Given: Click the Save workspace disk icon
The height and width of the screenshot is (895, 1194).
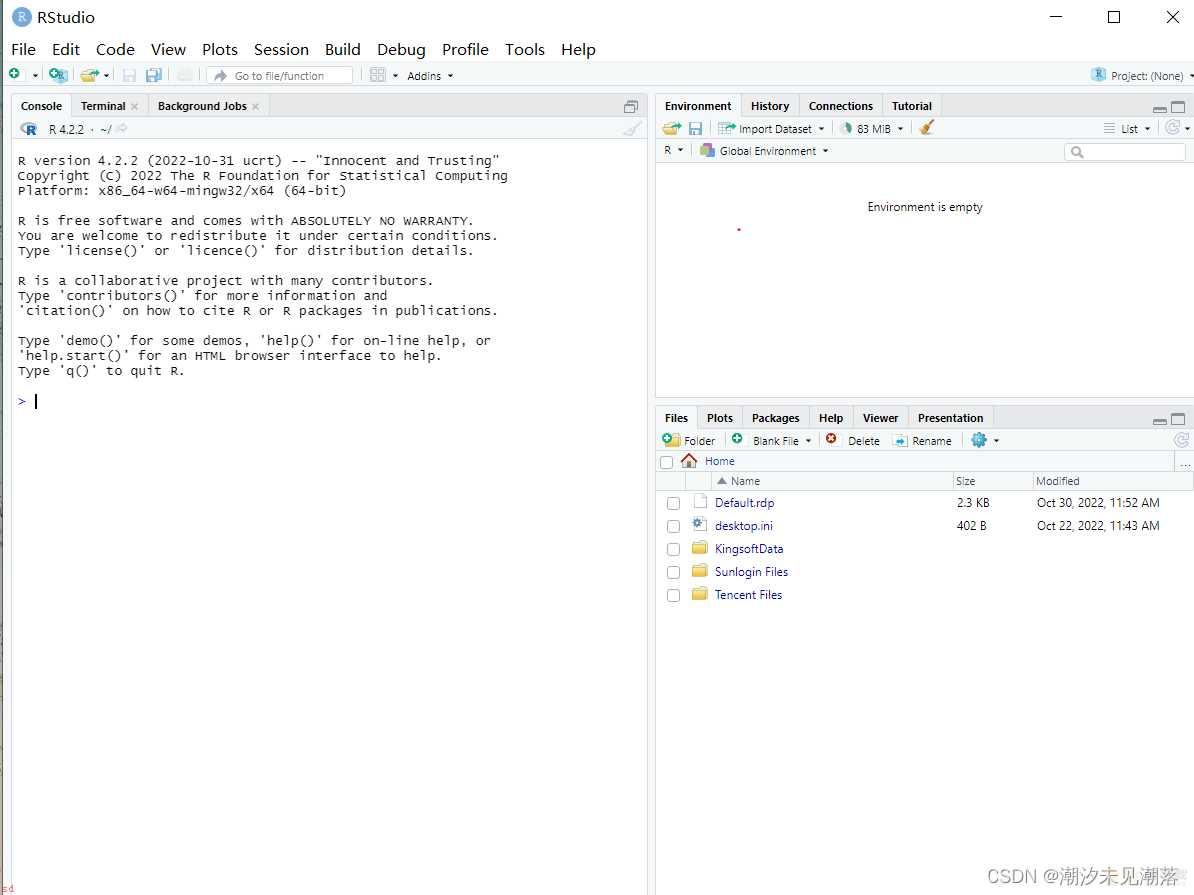Looking at the screenshot, I should click(x=695, y=129).
